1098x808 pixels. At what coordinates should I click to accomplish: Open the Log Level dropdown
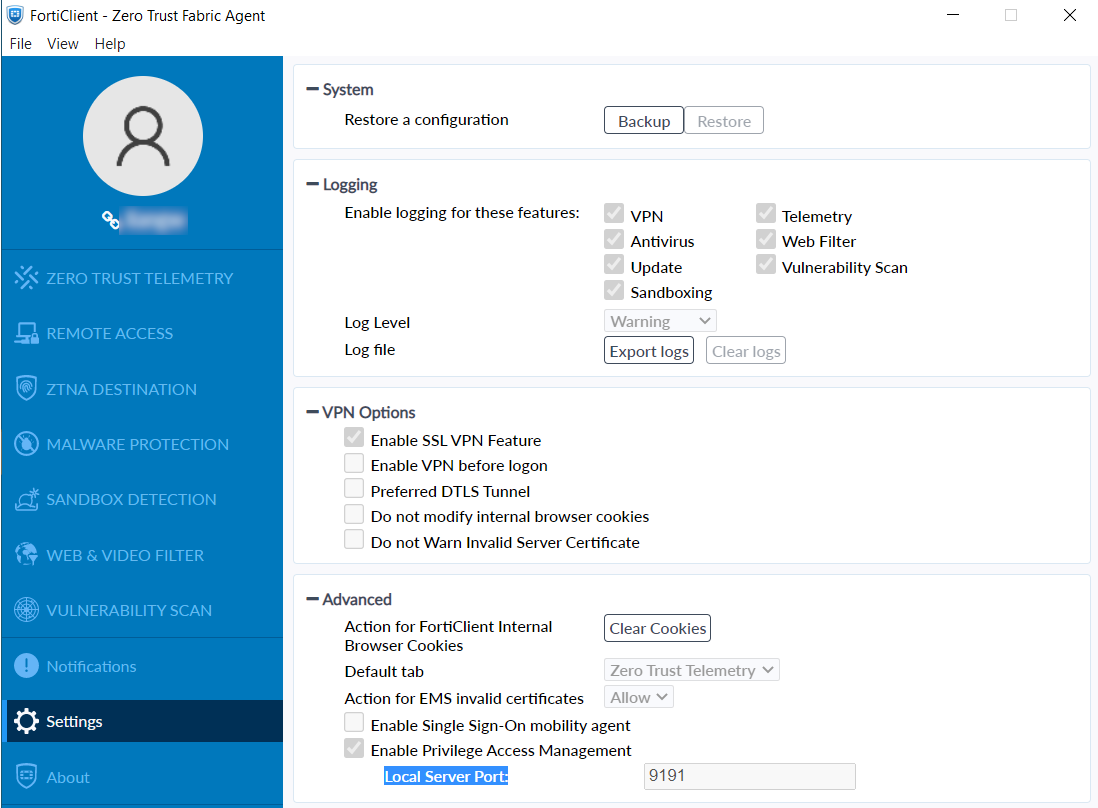(660, 320)
